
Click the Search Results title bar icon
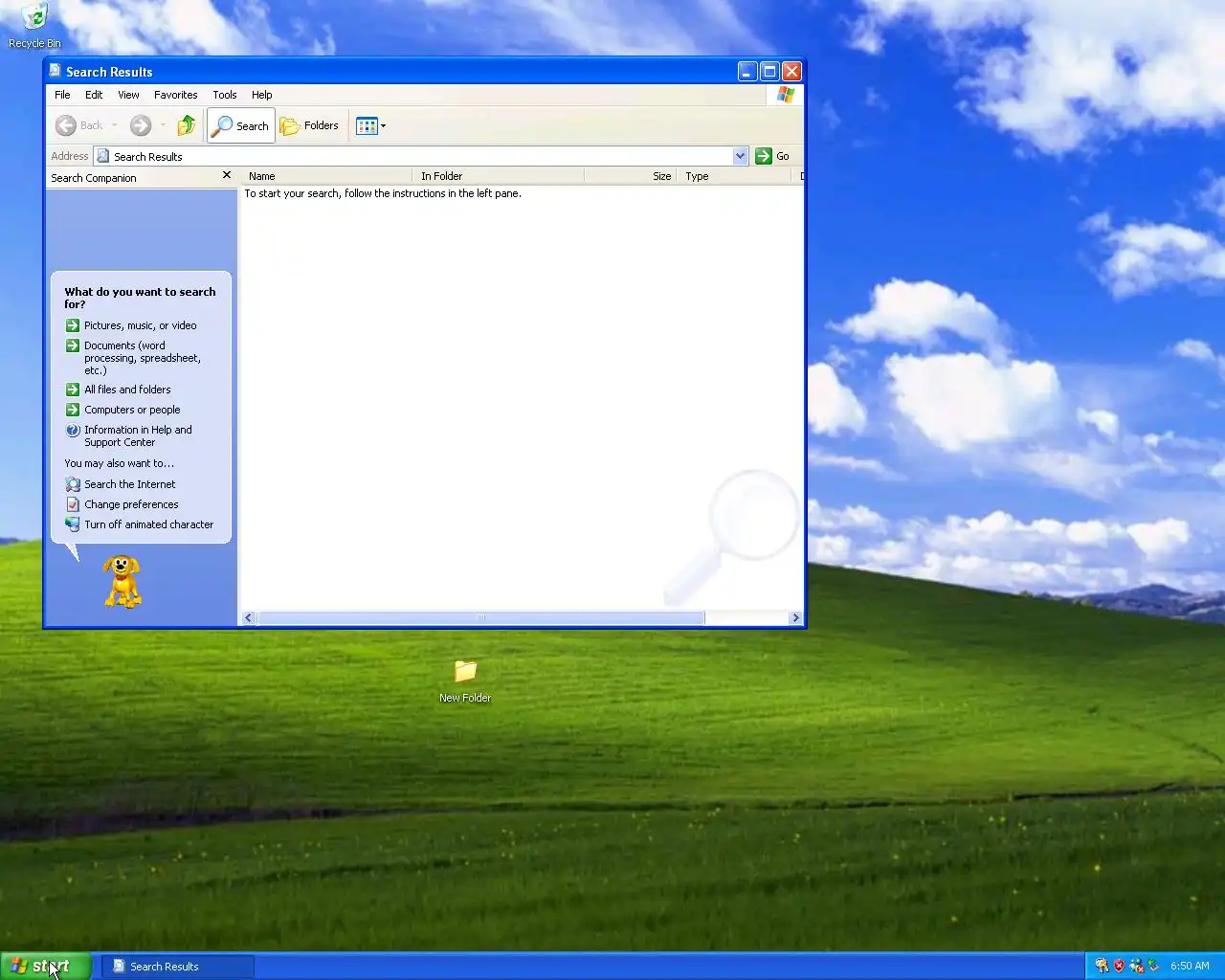pos(55,71)
